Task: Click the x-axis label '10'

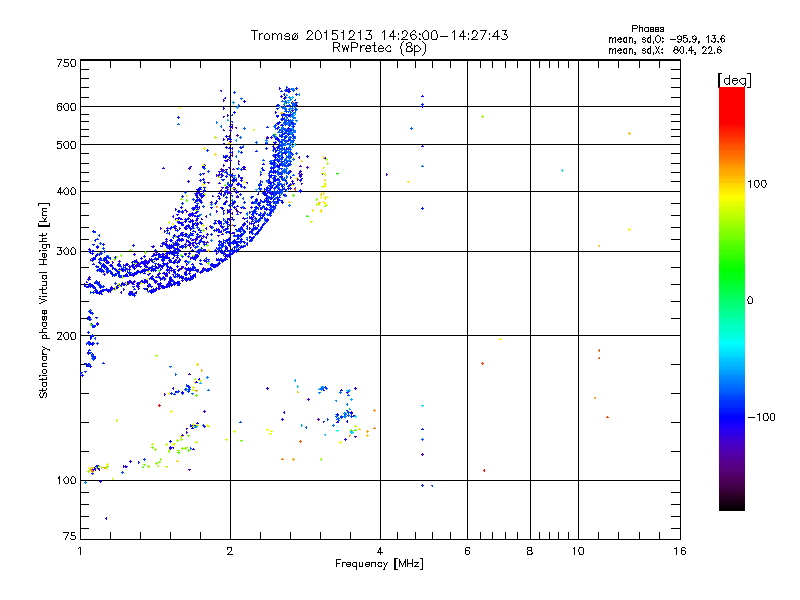Action: (x=578, y=551)
